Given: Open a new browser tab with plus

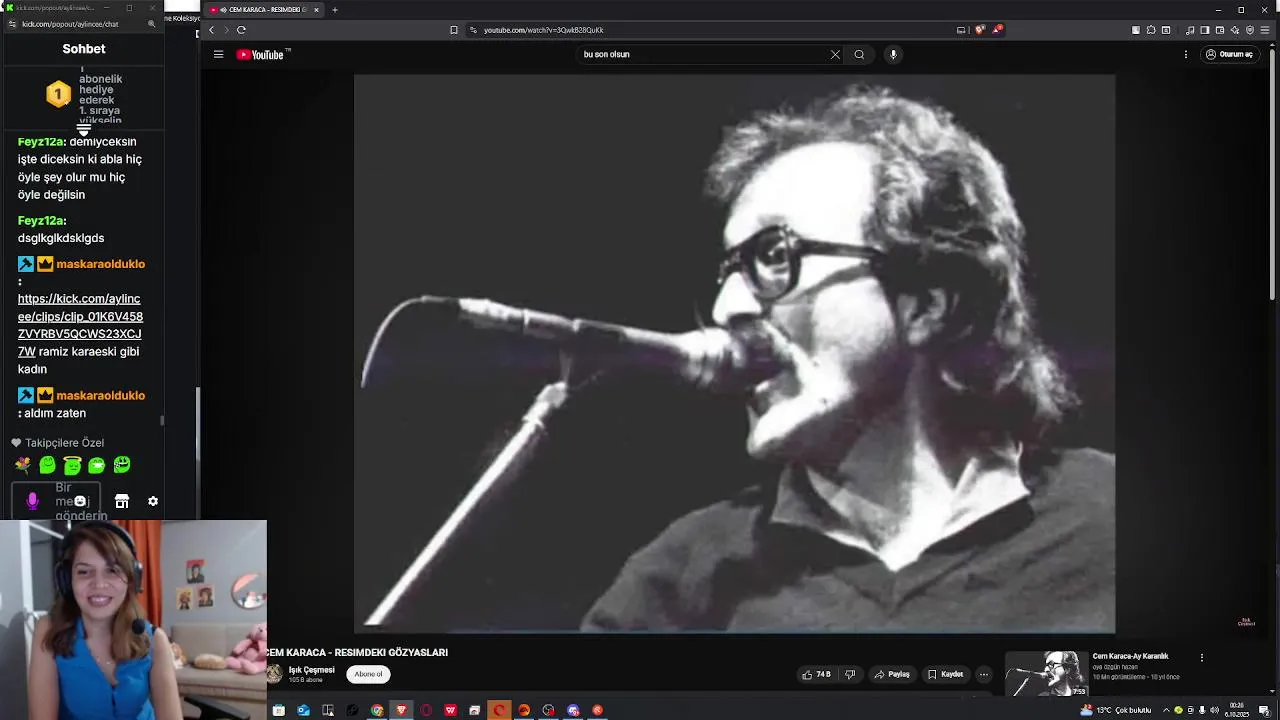Looking at the screenshot, I should point(335,10).
